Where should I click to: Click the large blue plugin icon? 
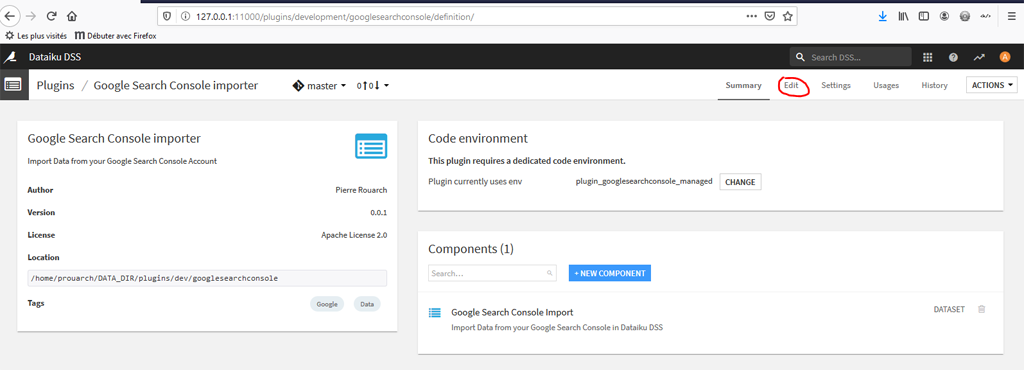point(371,146)
